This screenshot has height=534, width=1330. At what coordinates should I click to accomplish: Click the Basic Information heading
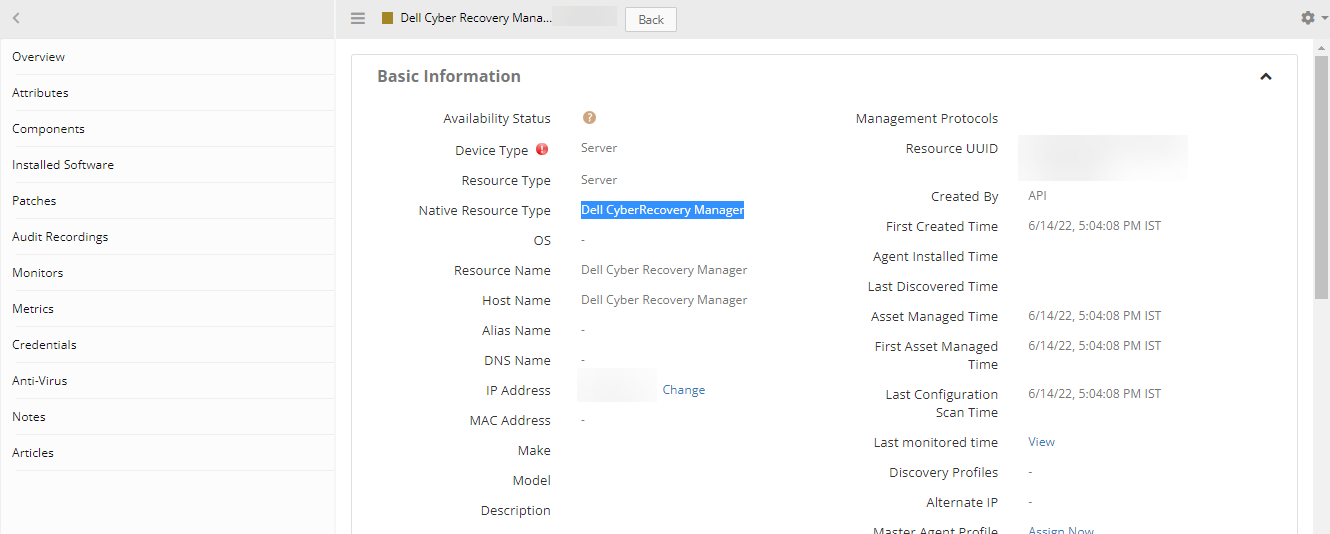click(449, 76)
